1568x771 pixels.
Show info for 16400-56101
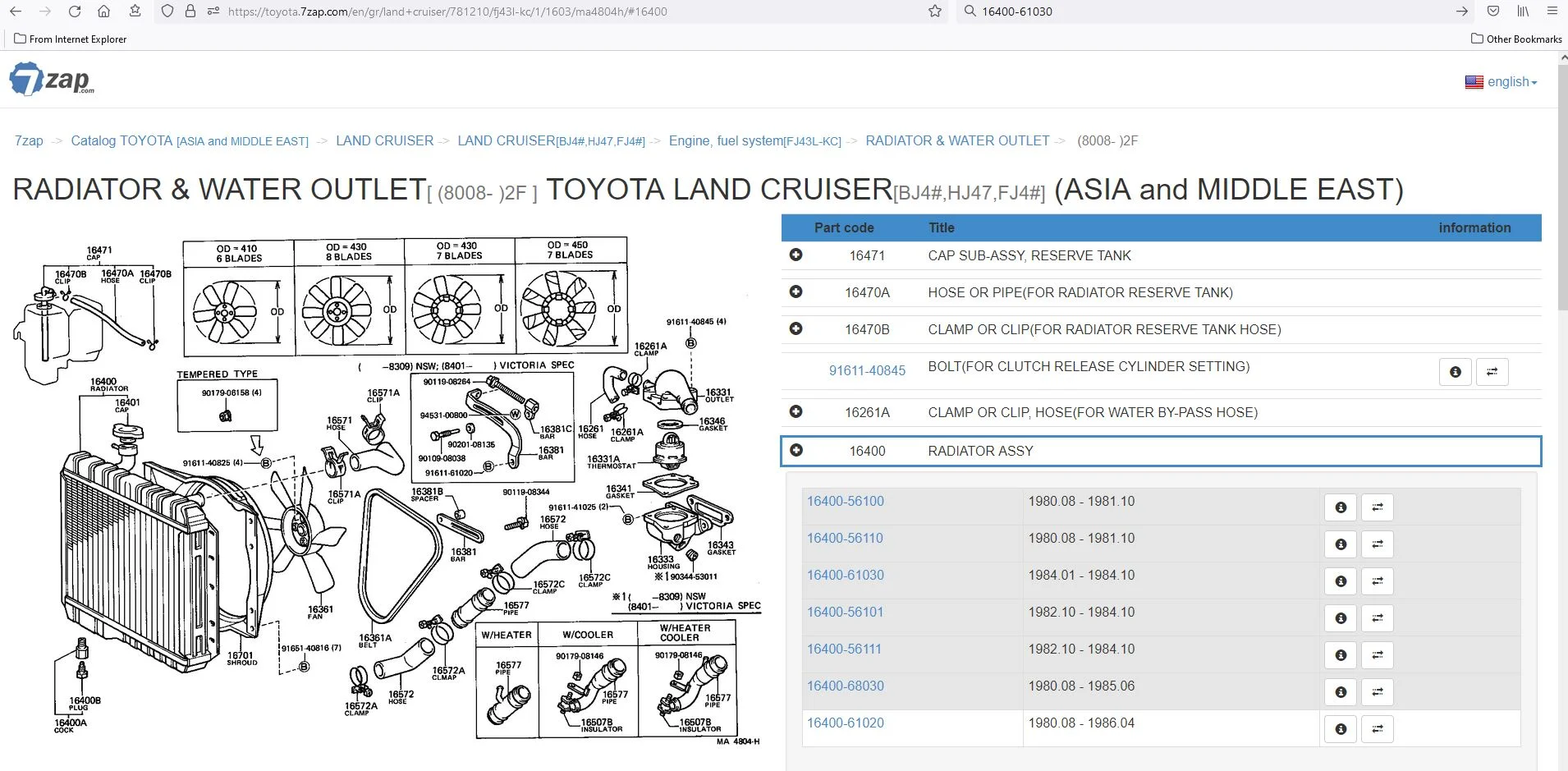pos(1341,618)
